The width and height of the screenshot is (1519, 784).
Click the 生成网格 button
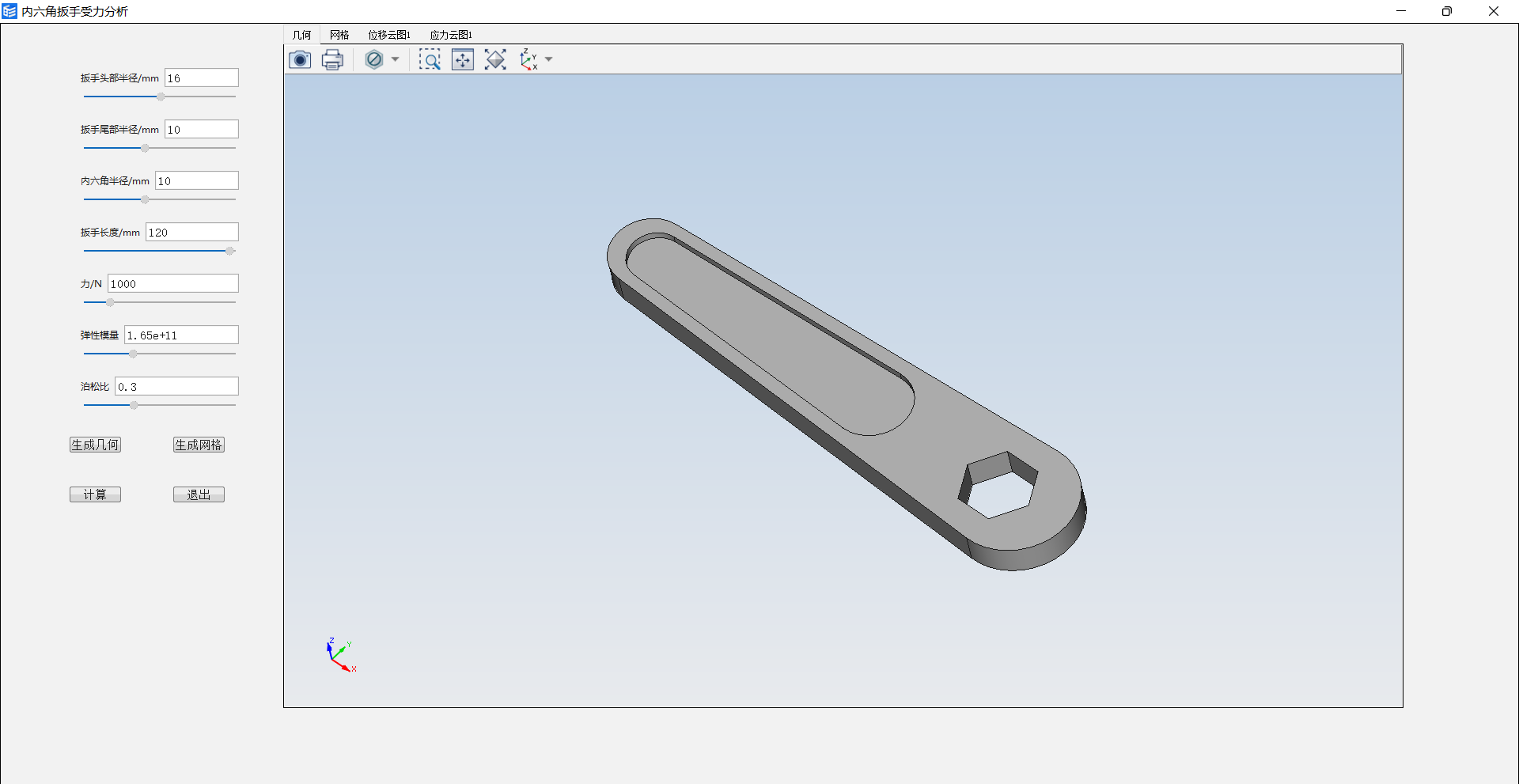[199, 445]
